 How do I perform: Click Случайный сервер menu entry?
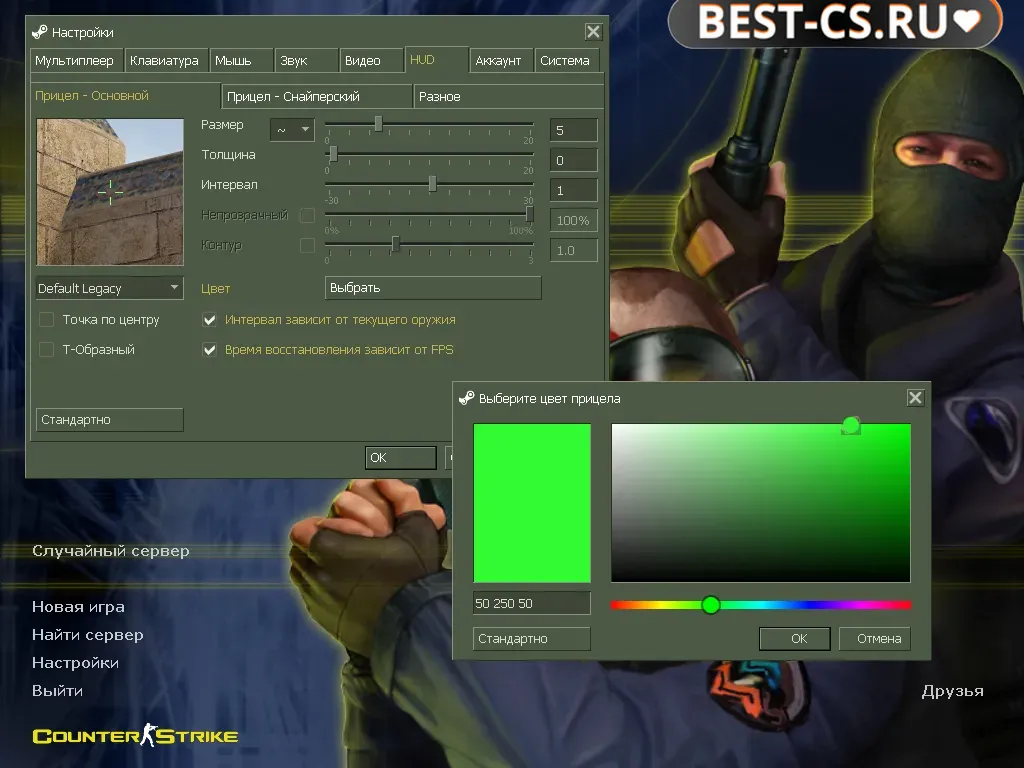click(111, 551)
